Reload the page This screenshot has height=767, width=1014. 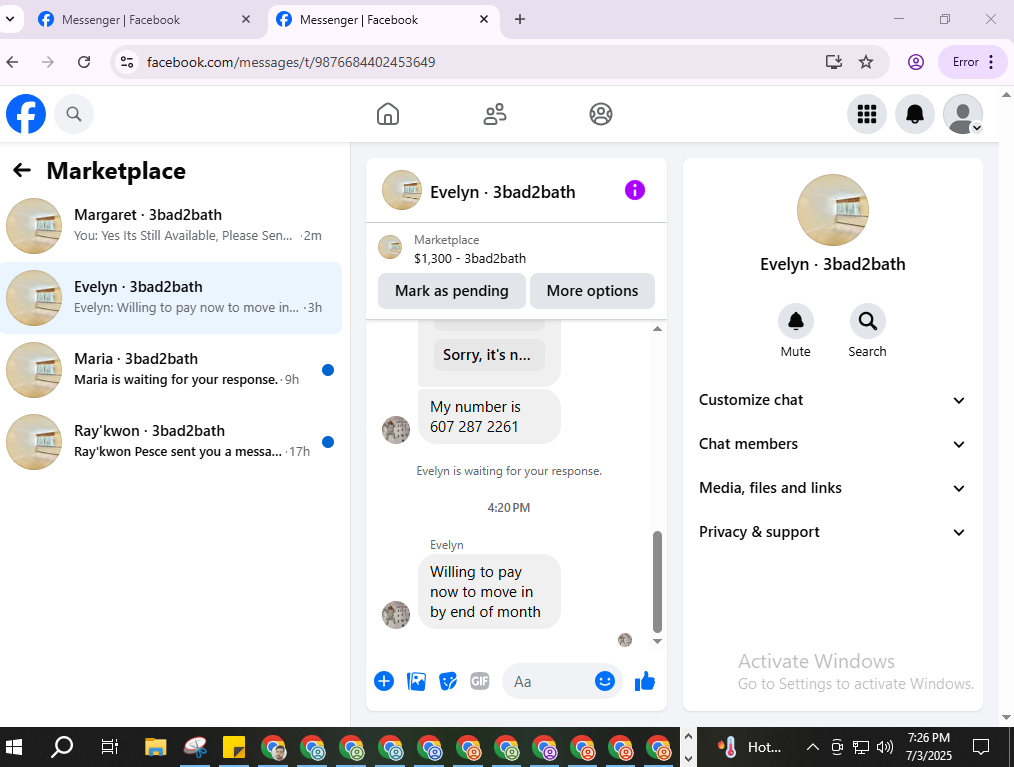click(84, 62)
